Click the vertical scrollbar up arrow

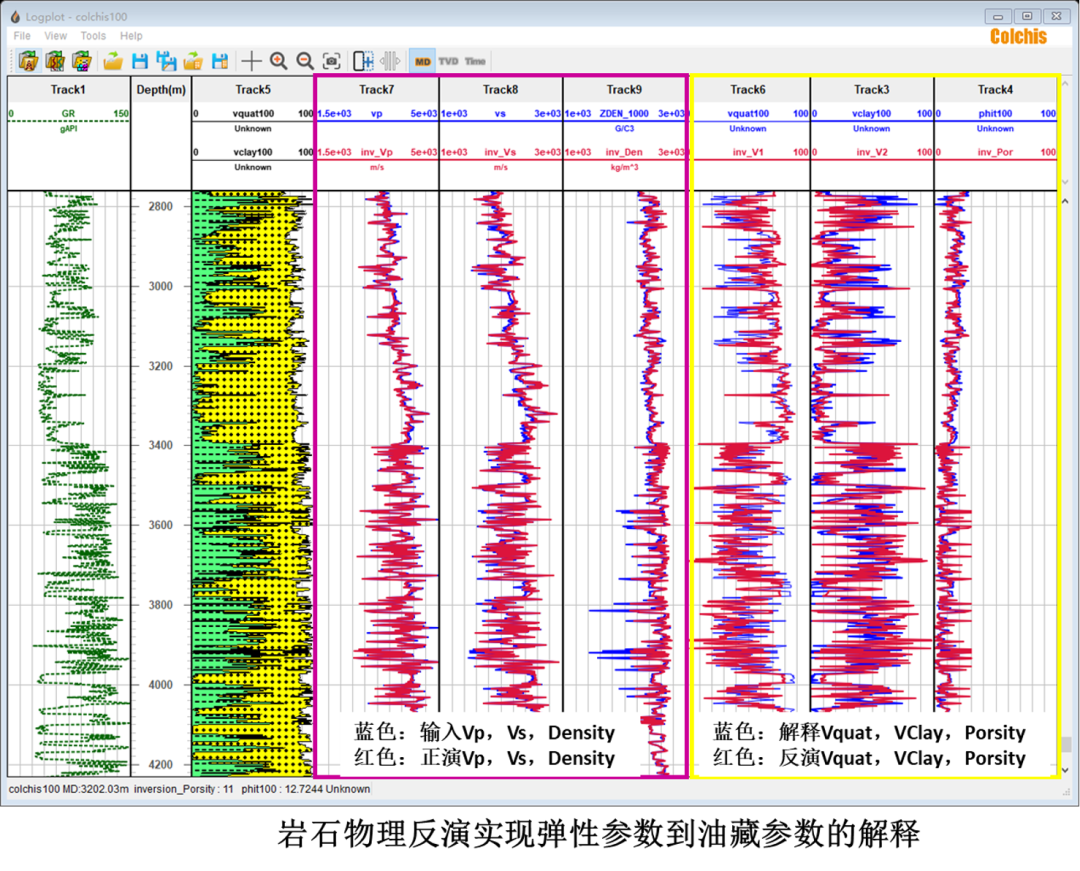point(1064,202)
